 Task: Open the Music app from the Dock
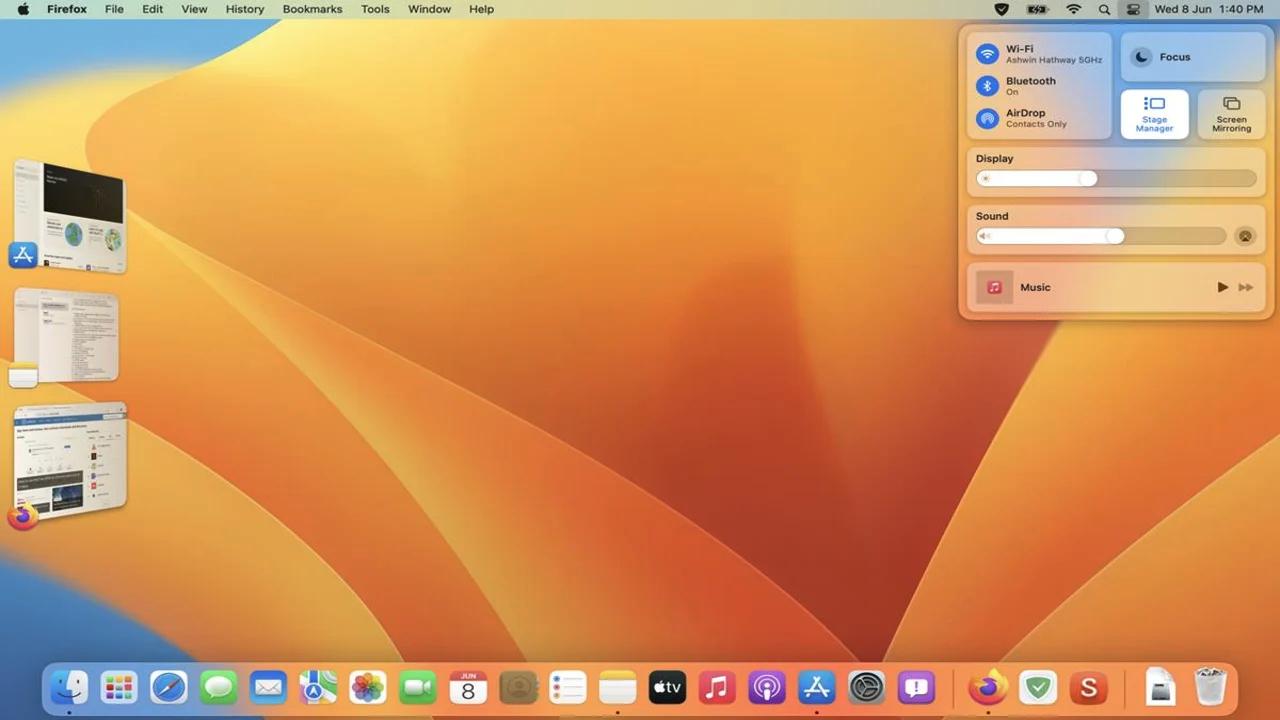click(716, 687)
